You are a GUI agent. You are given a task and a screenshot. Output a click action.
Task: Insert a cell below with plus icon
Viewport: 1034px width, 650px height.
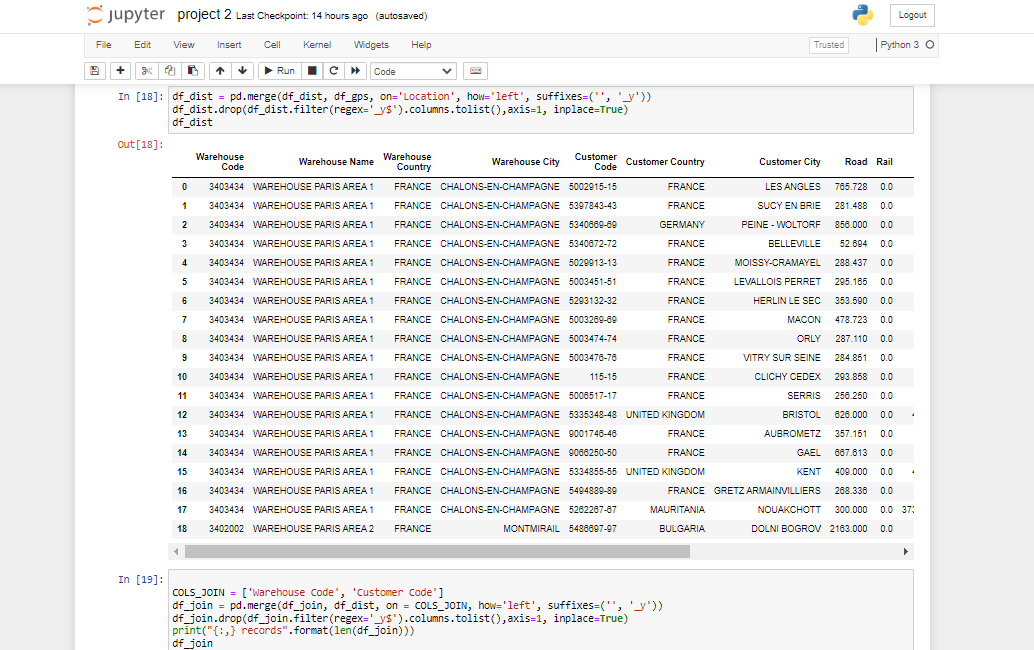pyautogui.click(x=120, y=71)
